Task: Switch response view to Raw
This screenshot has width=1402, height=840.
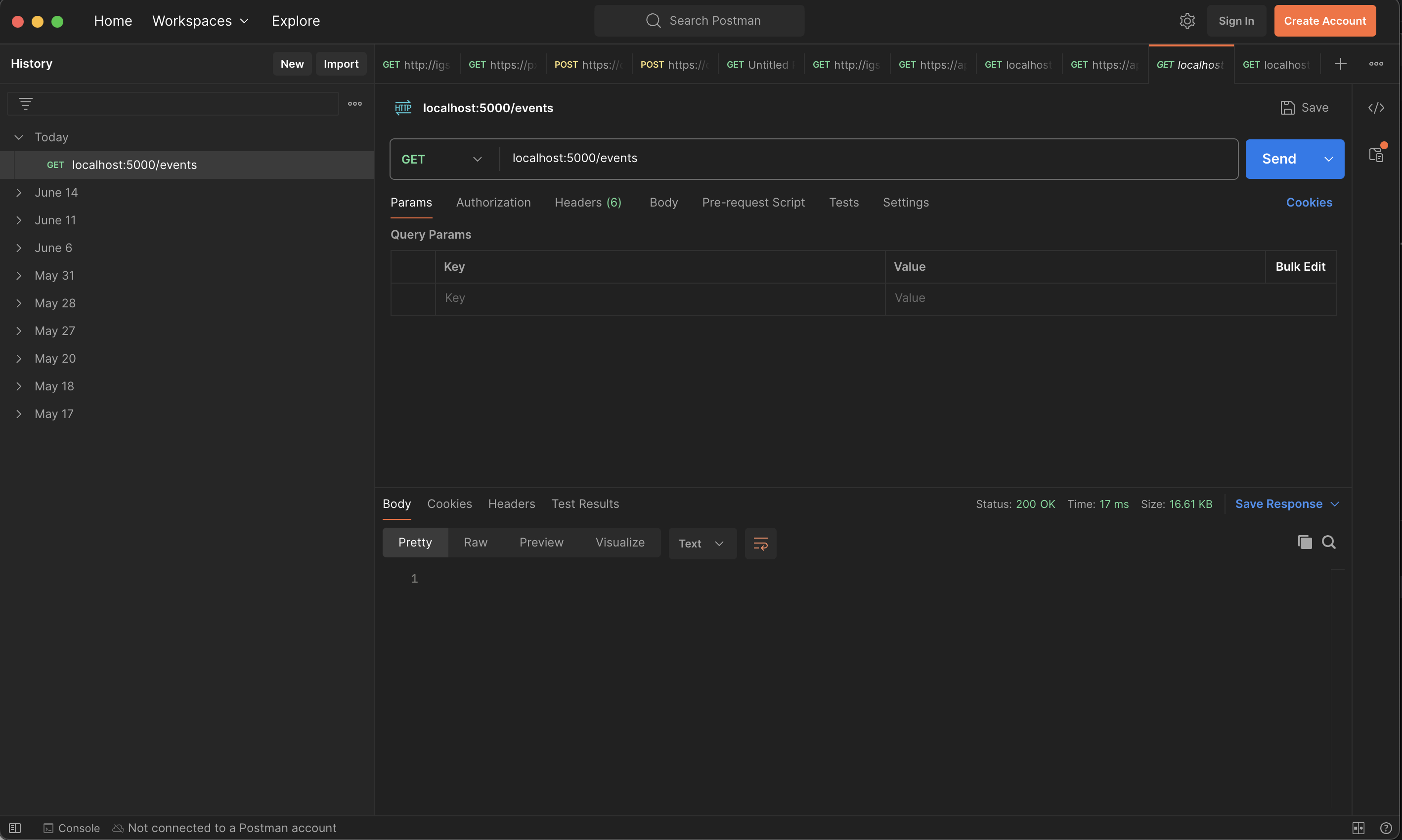Action: (x=475, y=542)
